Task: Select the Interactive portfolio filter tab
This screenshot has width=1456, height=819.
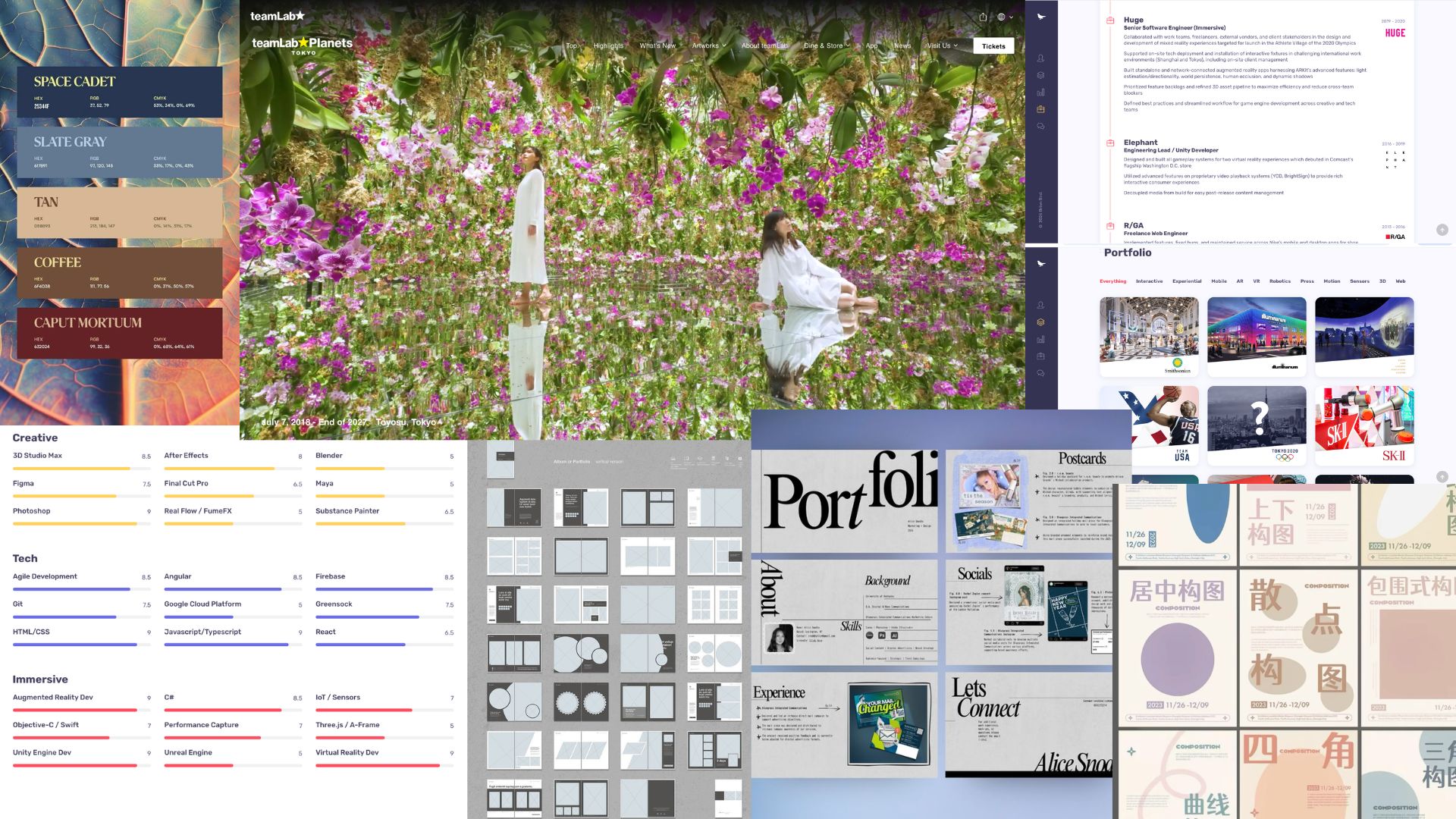Action: [x=1149, y=281]
